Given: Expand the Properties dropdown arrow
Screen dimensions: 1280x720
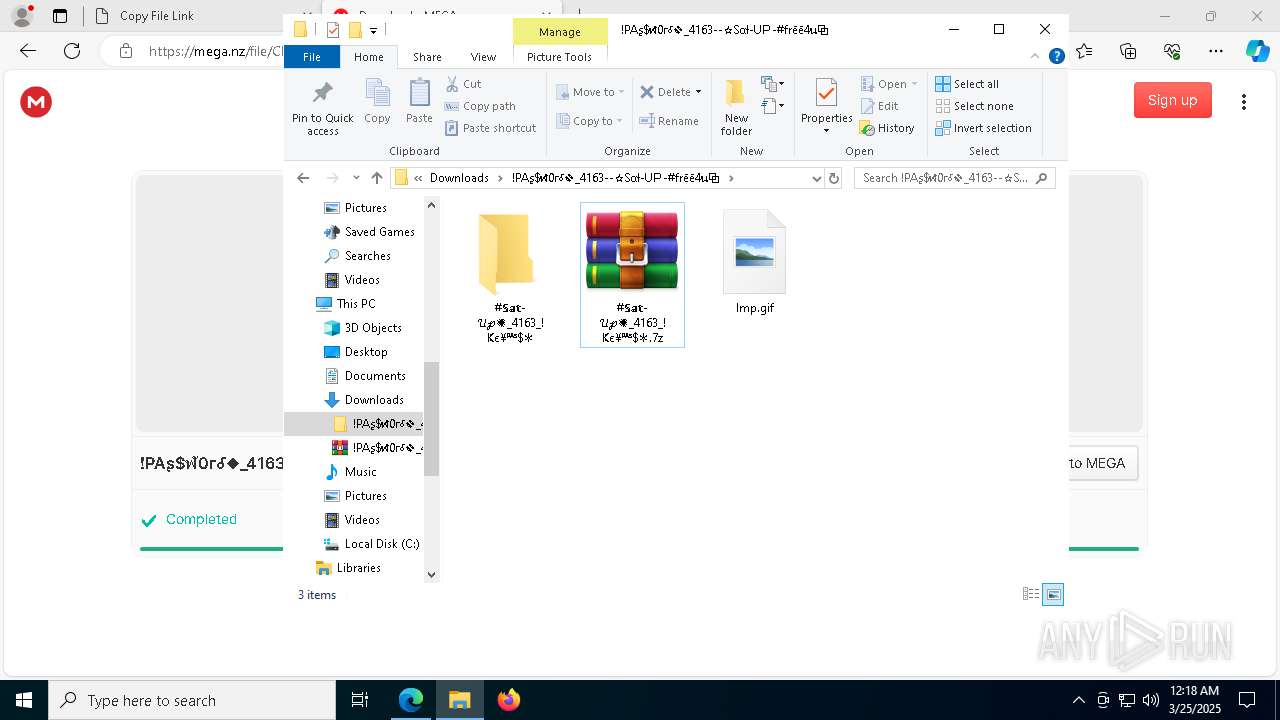Looking at the screenshot, I should coord(826,131).
